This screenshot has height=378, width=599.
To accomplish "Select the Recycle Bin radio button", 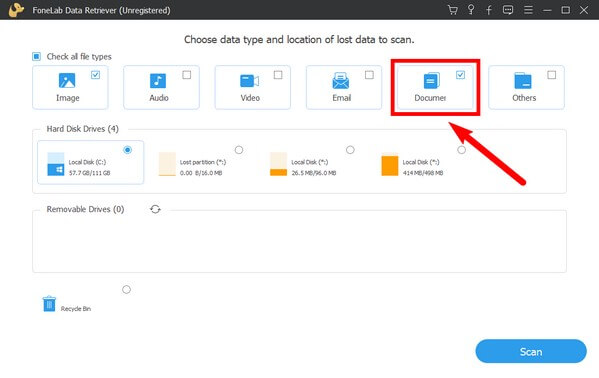I will [126, 290].
